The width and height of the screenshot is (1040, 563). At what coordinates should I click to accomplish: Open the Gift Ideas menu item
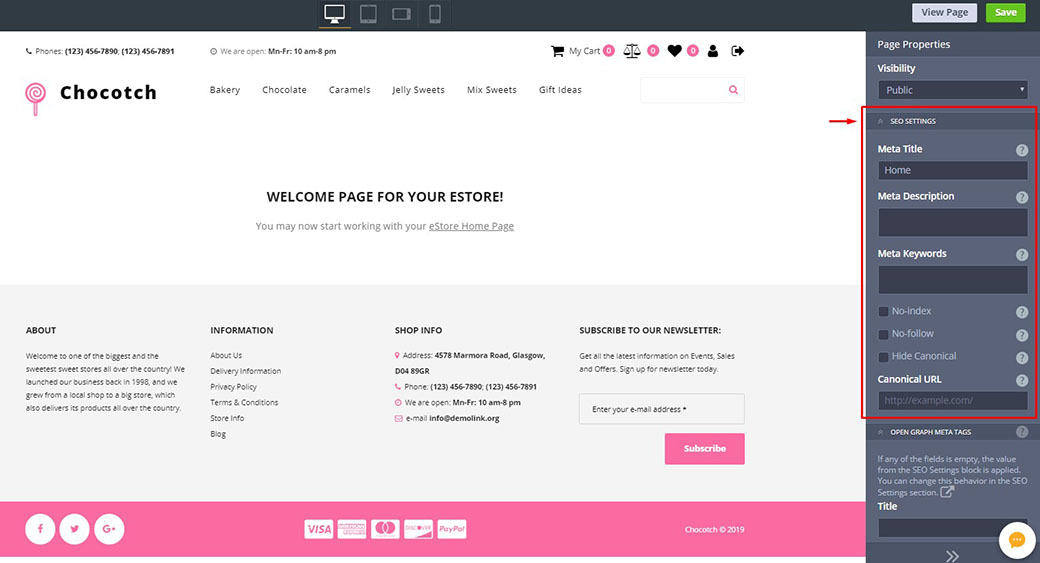pos(560,90)
